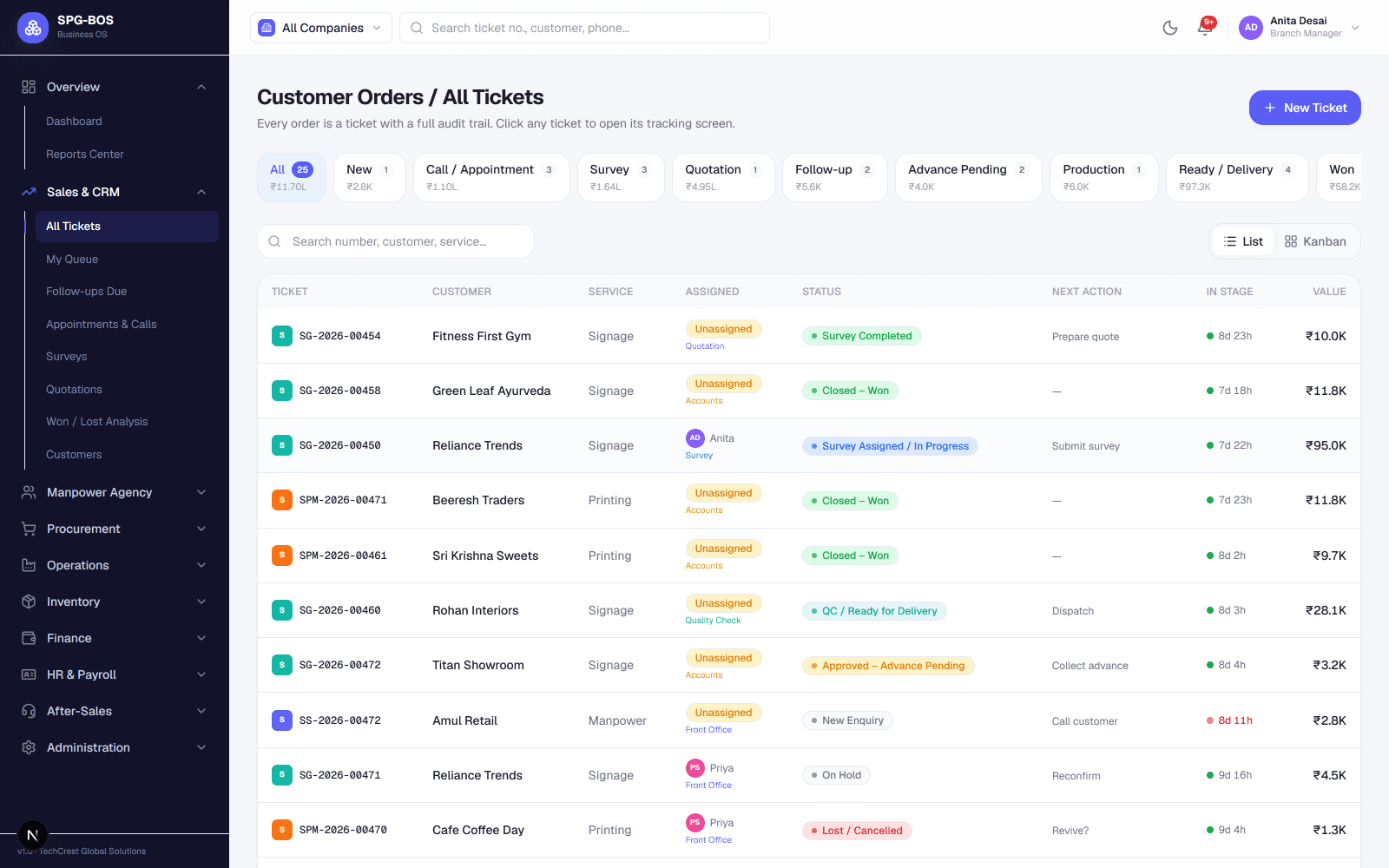Click the SPG-BOS logo icon

tap(33, 28)
